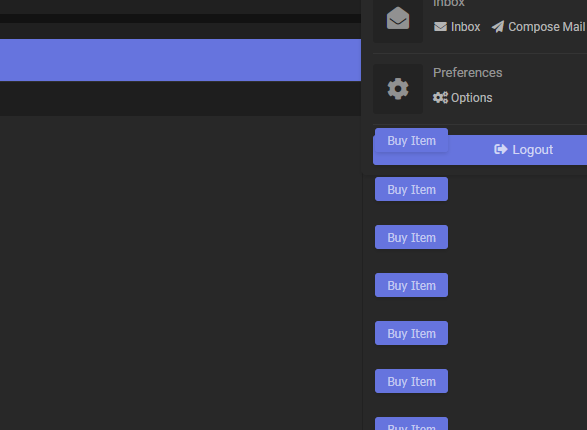This screenshot has width=587, height=430.
Task: Open the Options preferences link
Action: (462, 98)
